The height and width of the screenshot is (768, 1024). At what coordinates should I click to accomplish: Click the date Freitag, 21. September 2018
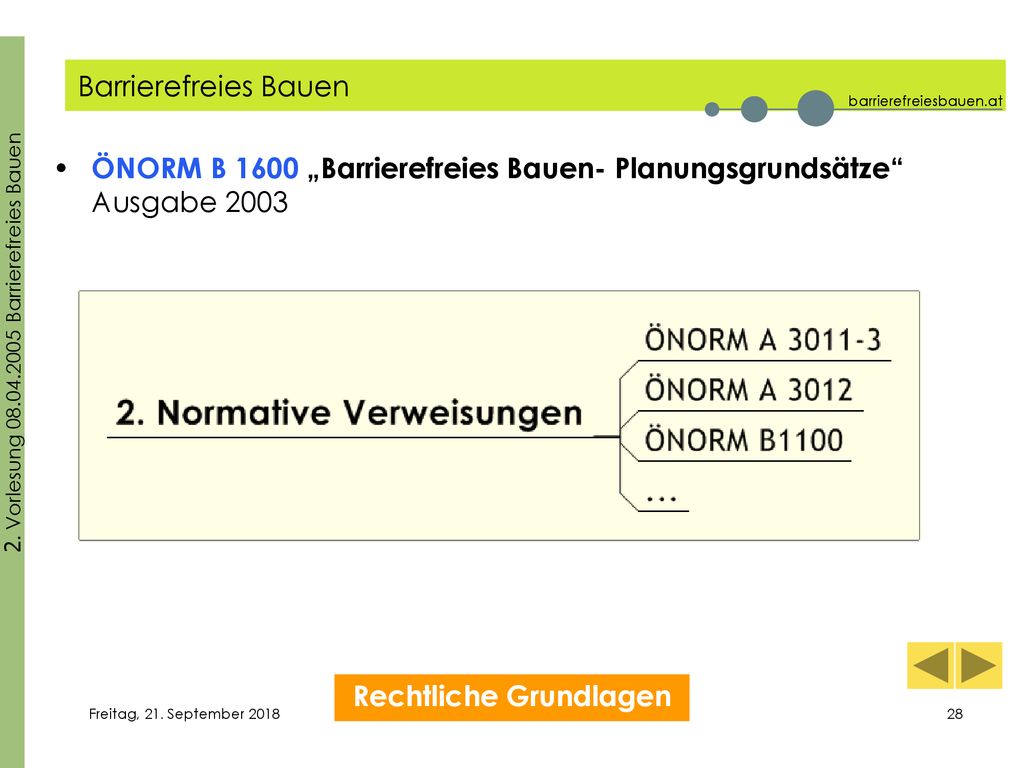[184, 714]
